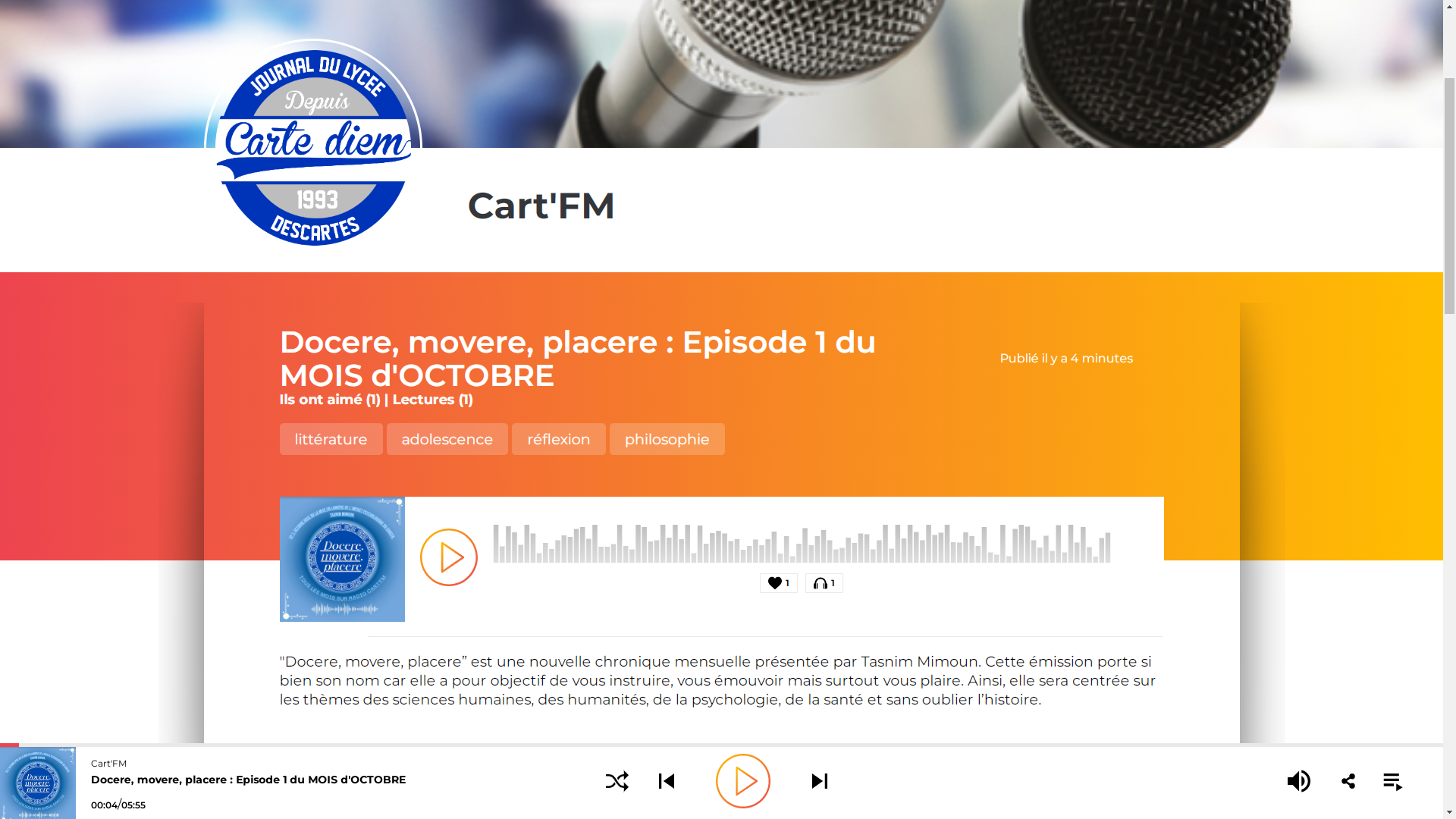Choose the philosophie tag
This screenshot has height=819, width=1456.
coord(667,438)
